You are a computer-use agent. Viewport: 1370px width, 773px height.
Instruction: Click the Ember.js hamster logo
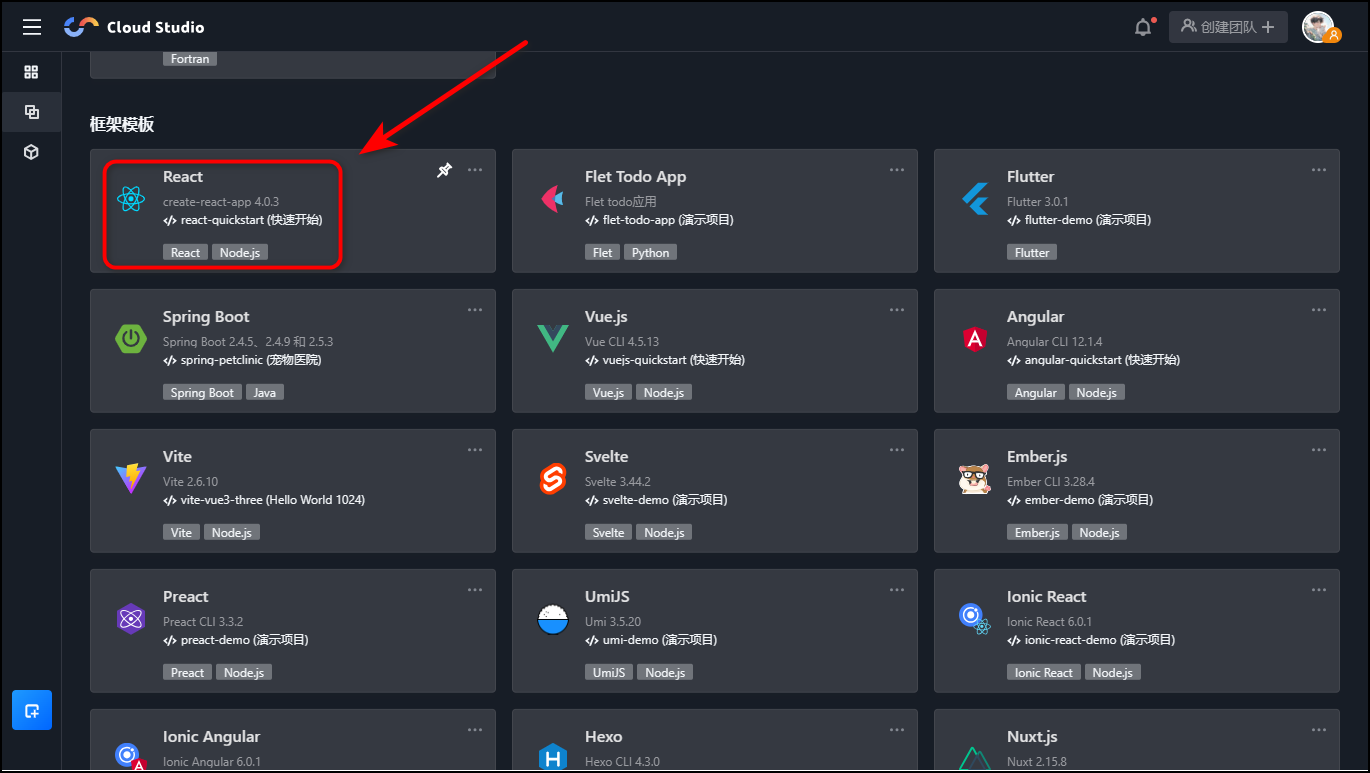pos(974,479)
